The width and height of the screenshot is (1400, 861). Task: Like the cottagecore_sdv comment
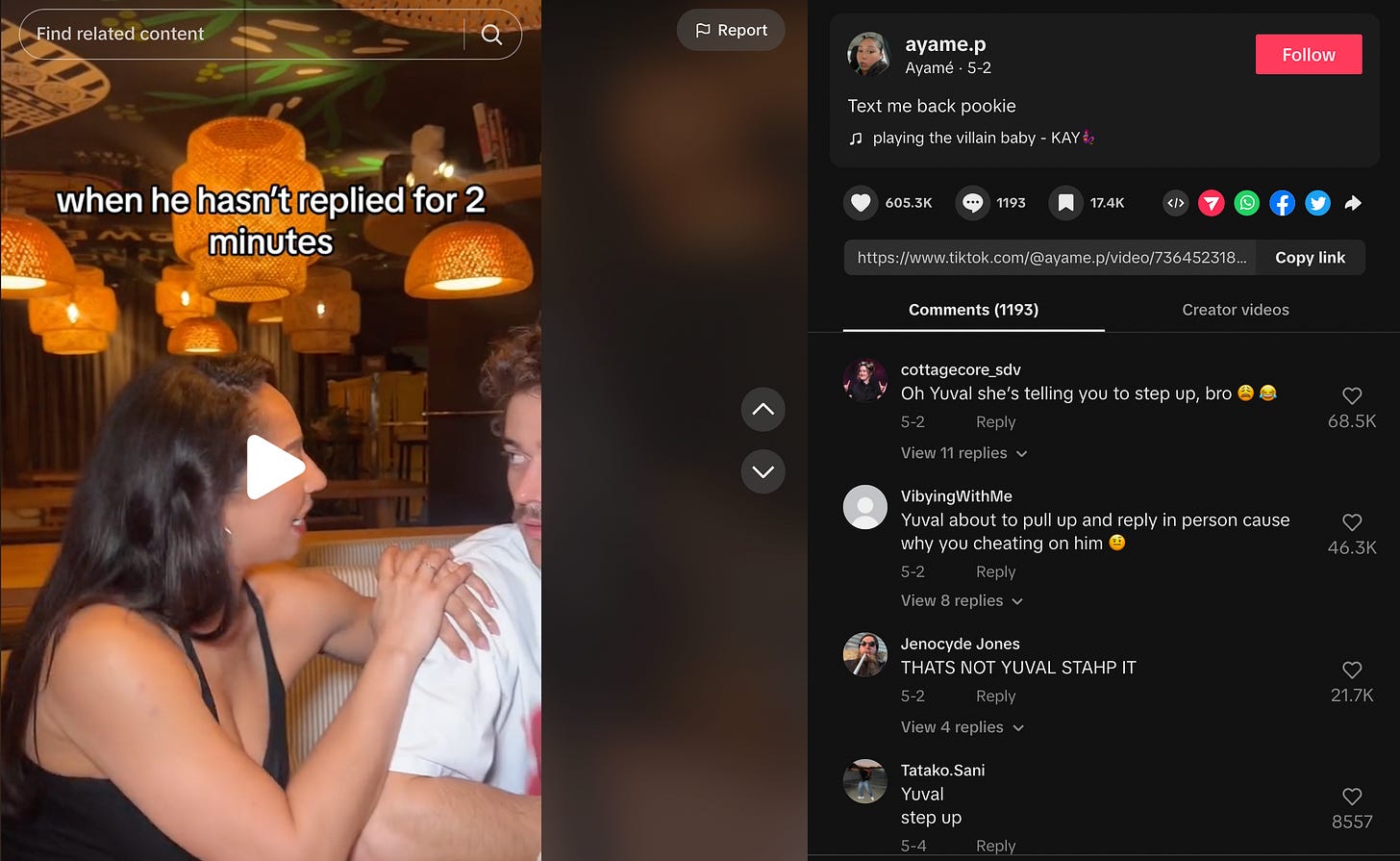point(1352,395)
